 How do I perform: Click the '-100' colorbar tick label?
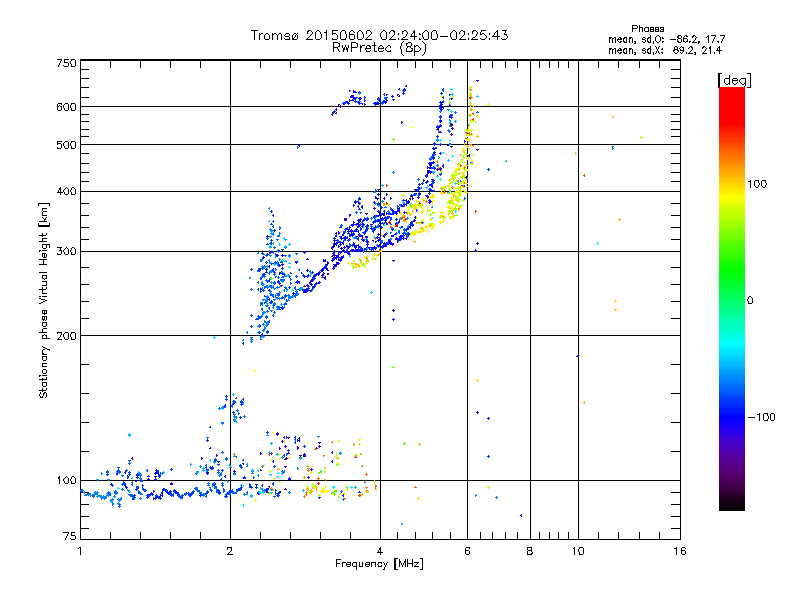click(x=761, y=417)
